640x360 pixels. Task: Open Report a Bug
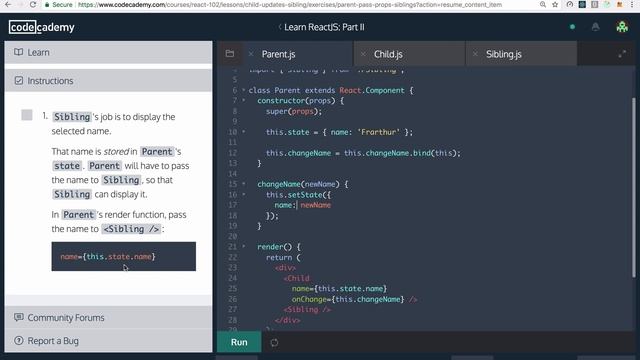tap(108, 340)
